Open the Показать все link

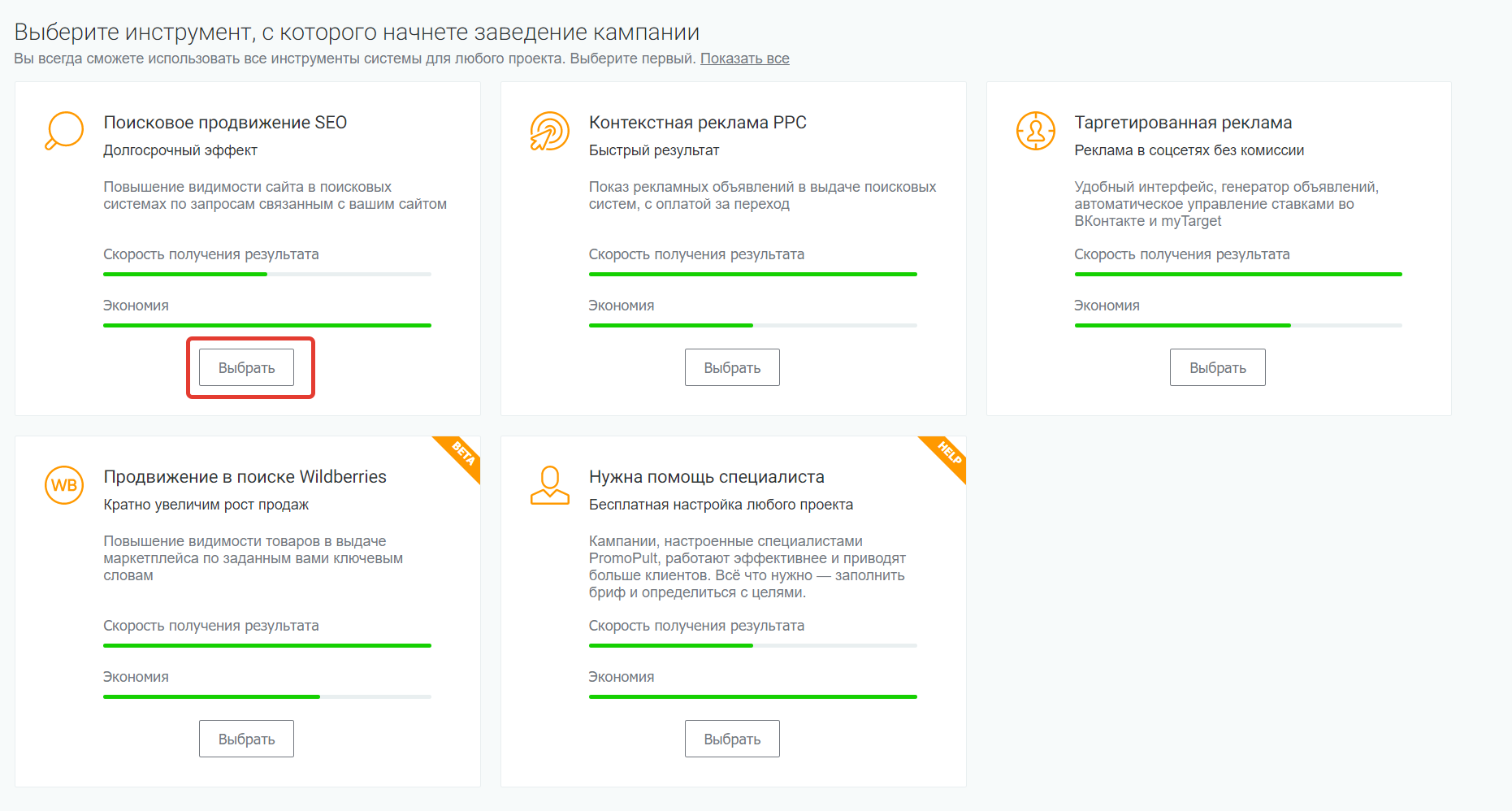click(x=745, y=59)
